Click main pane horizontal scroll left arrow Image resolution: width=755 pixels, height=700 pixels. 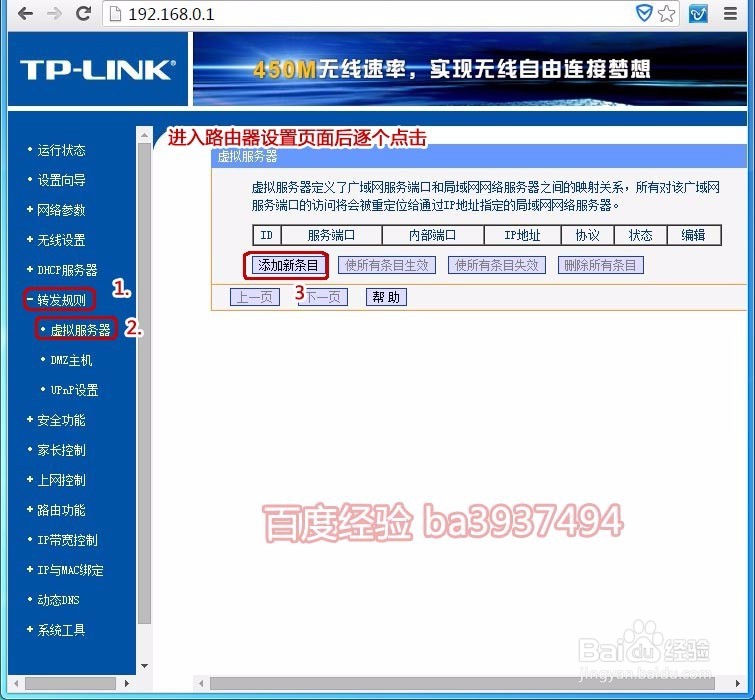pos(201,683)
